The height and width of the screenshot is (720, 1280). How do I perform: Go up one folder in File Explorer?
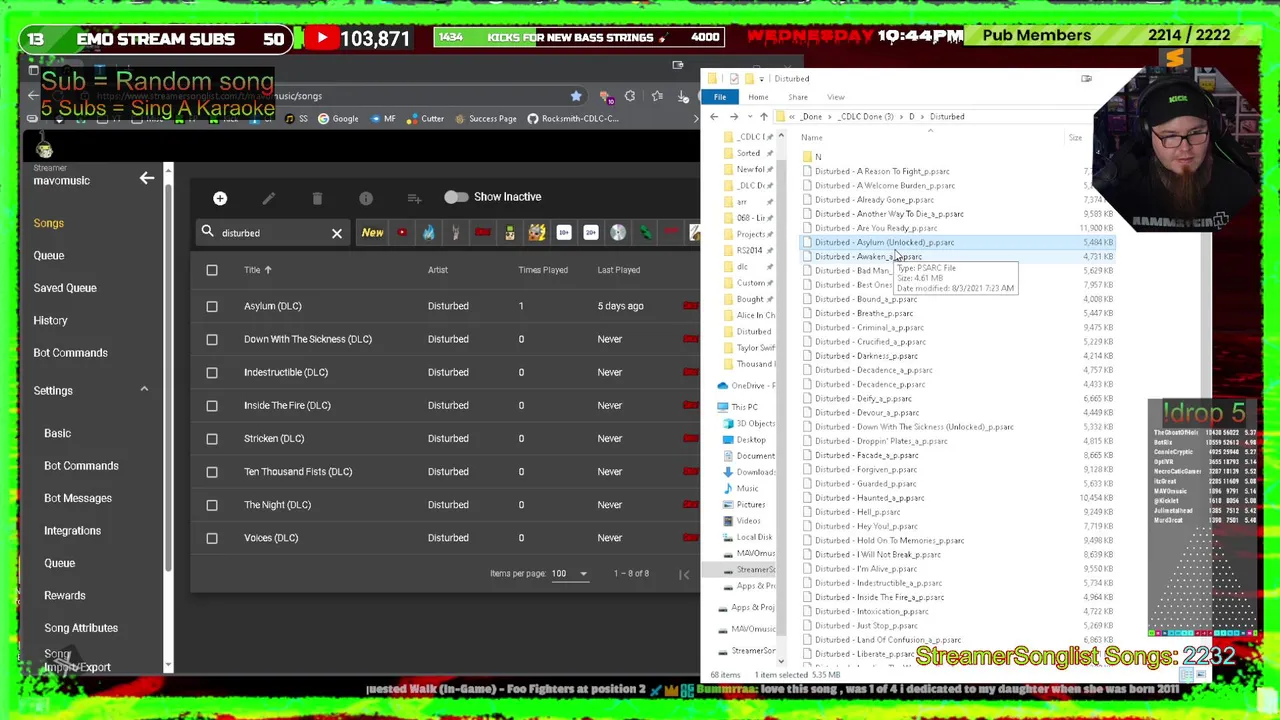[764, 117]
